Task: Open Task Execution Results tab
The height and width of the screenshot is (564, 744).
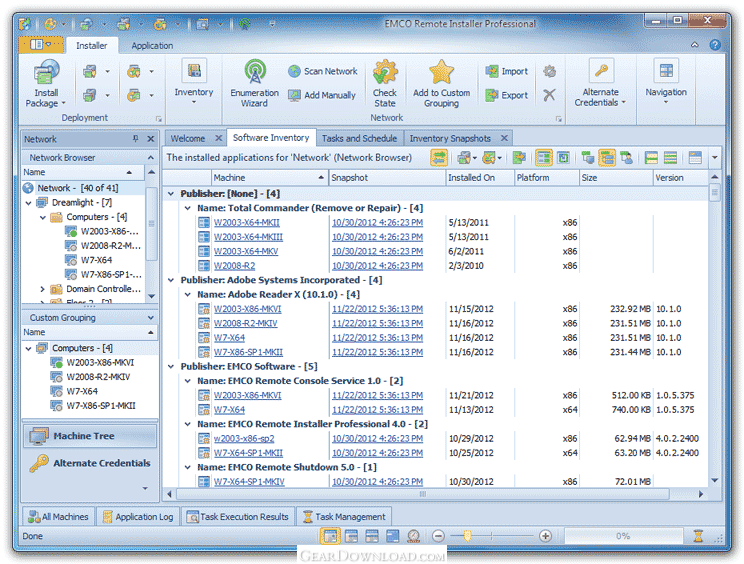Action: (x=238, y=517)
